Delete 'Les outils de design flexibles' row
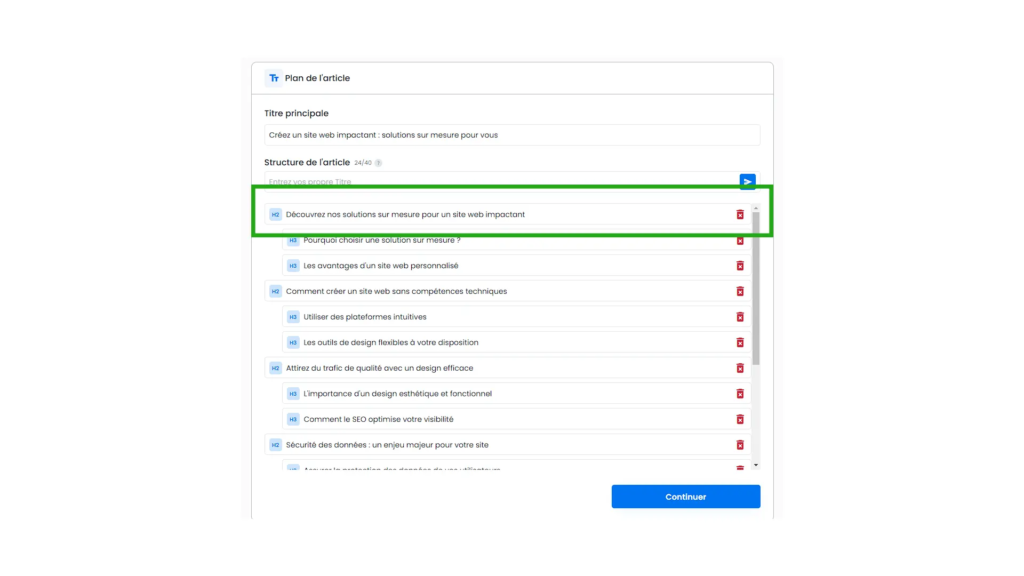This screenshot has width=1024, height=576. pyautogui.click(x=740, y=342)
